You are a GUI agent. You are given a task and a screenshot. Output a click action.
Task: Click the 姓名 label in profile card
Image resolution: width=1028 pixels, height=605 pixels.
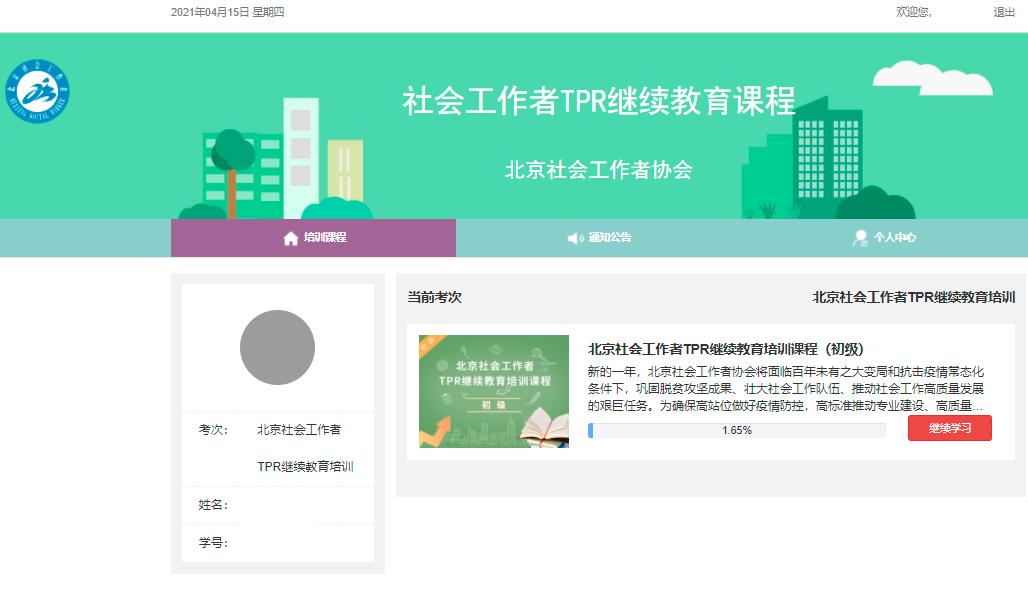[213, 505]
